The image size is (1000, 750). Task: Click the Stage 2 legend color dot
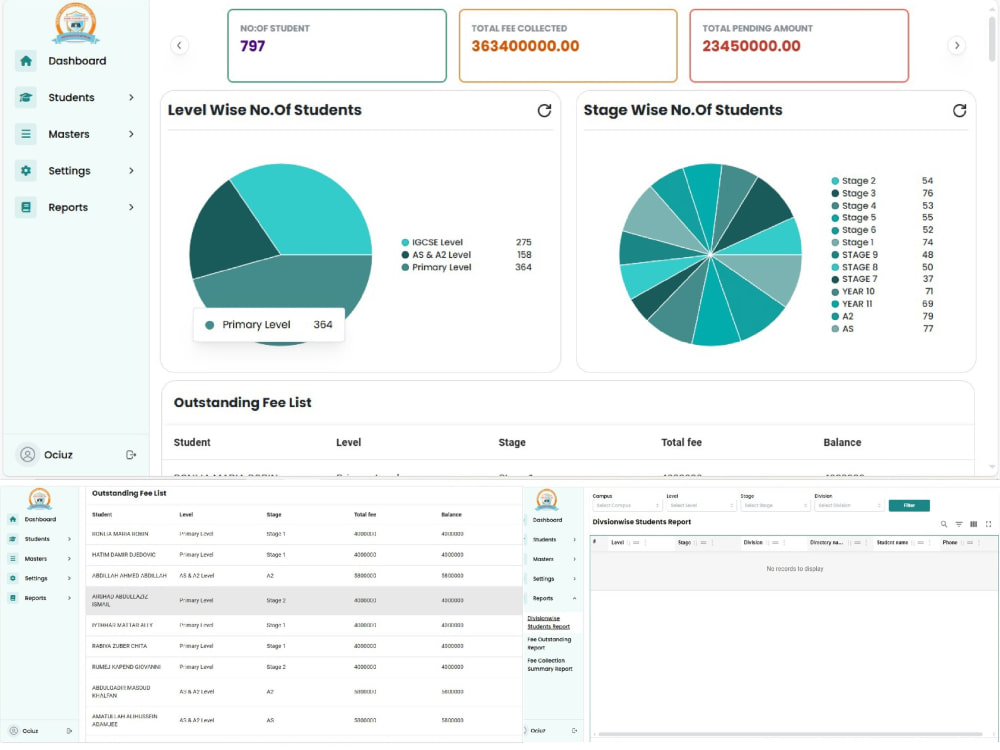[835, 181]
